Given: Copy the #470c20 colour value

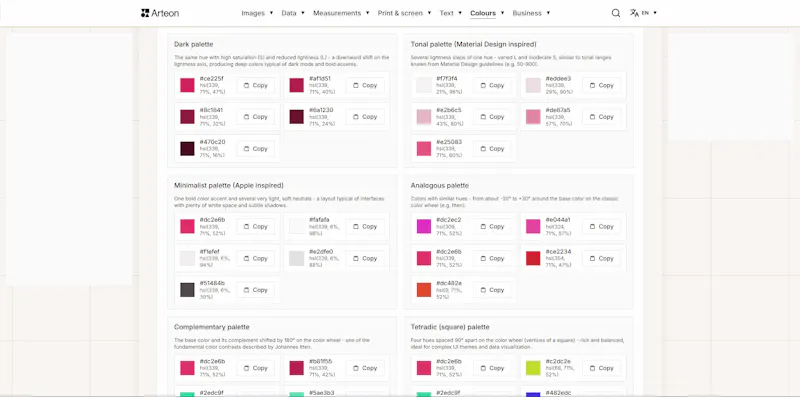Looking at the screenshot, I should pyautogui.click(x=256, y=149).
